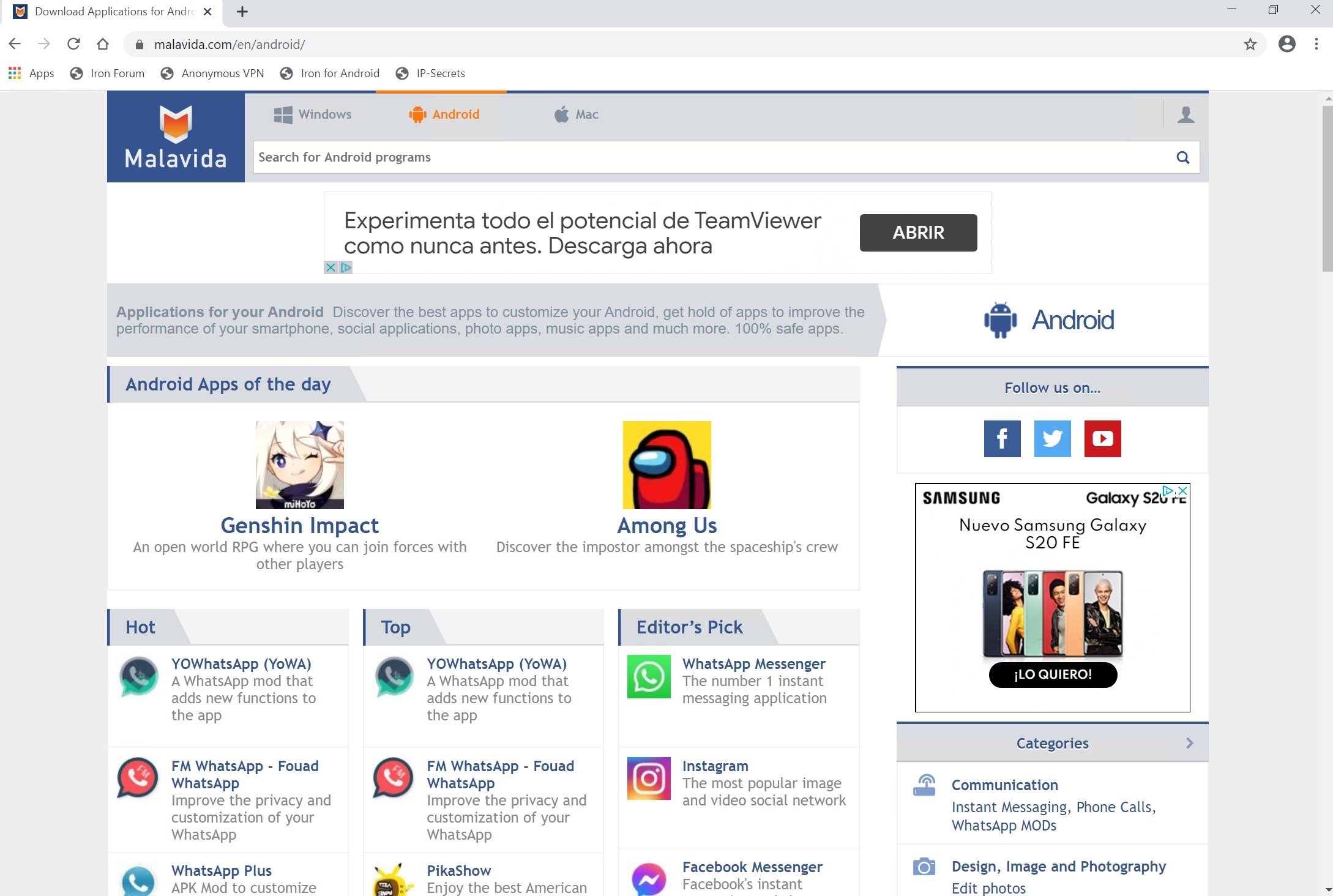
Task: Open the Instagram app icon
Action: tap(649, 778)
